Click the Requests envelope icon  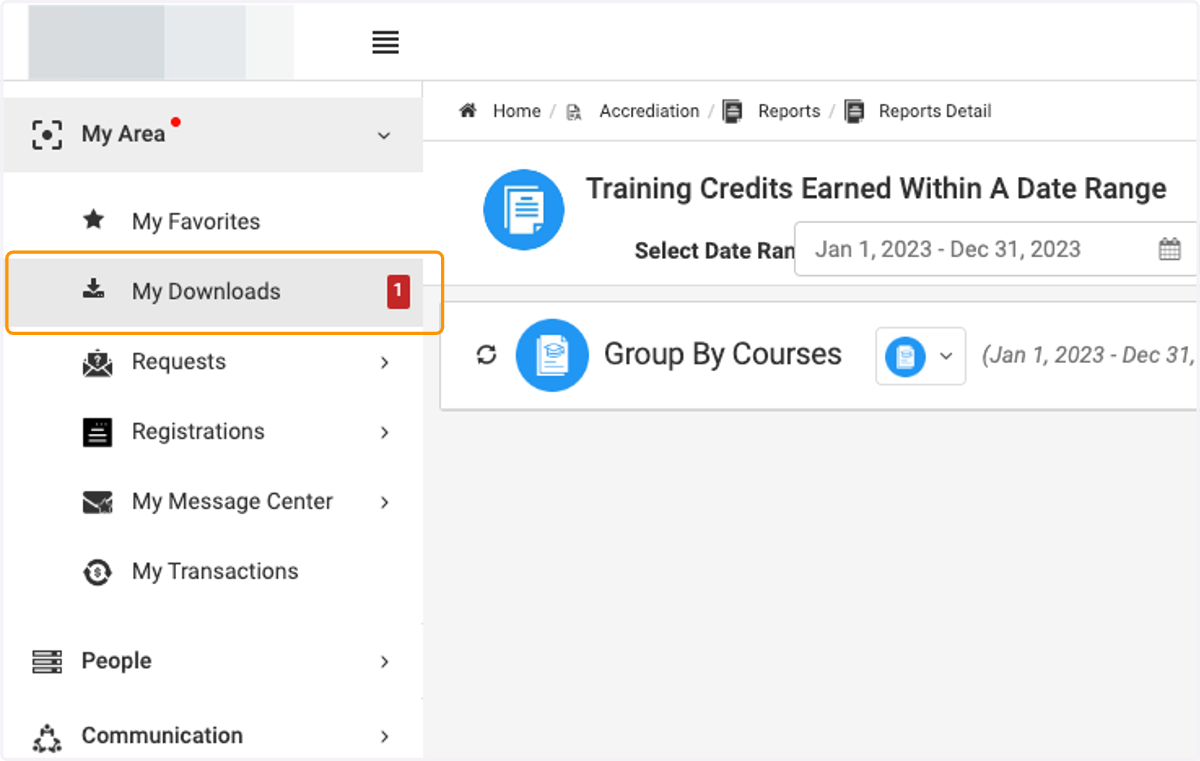(97, 363)
